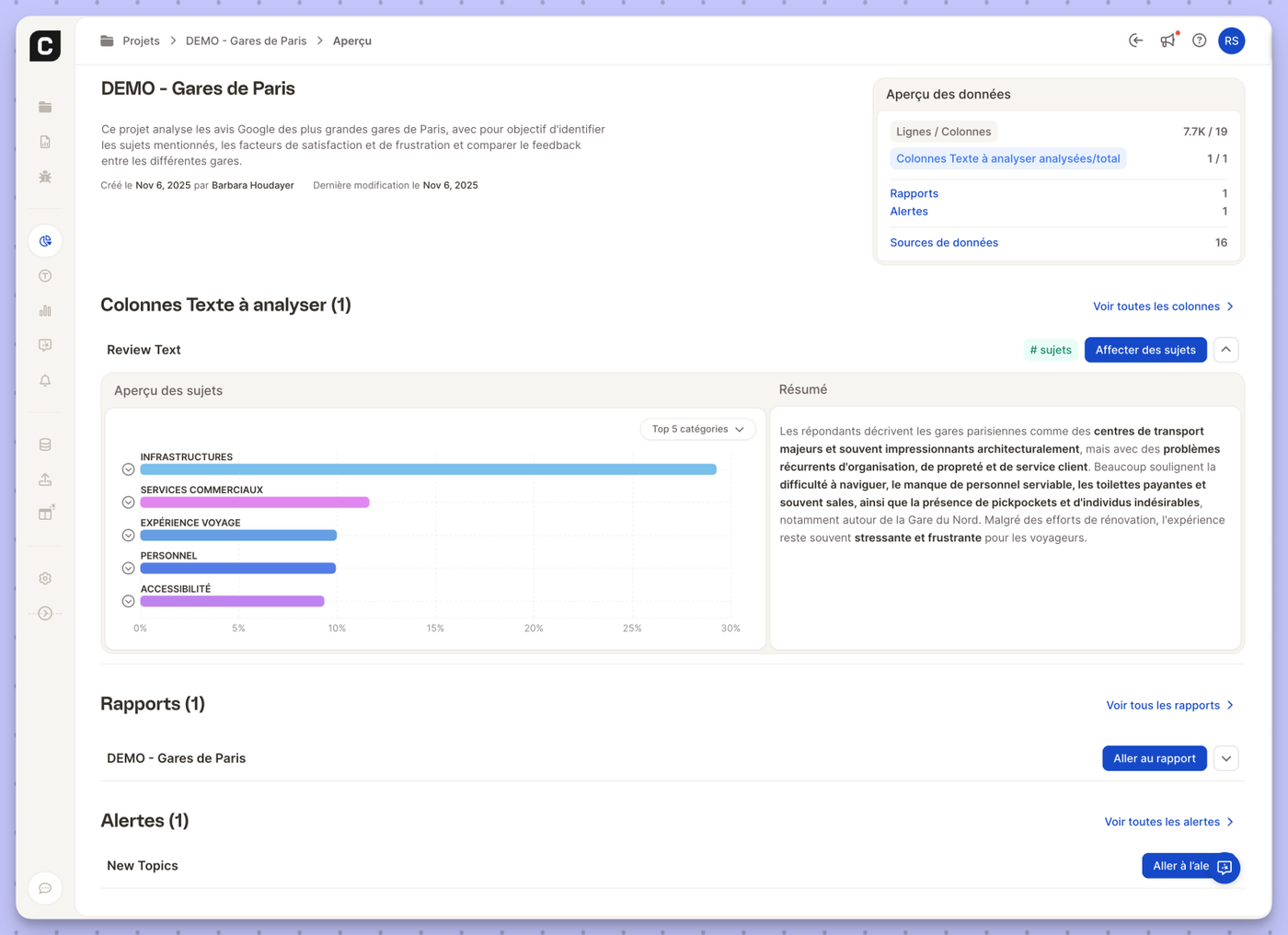The height and width of the screenshot is (935, 1288).
Task: Open the help question mark icon
Action: [x=1199, y=40]
